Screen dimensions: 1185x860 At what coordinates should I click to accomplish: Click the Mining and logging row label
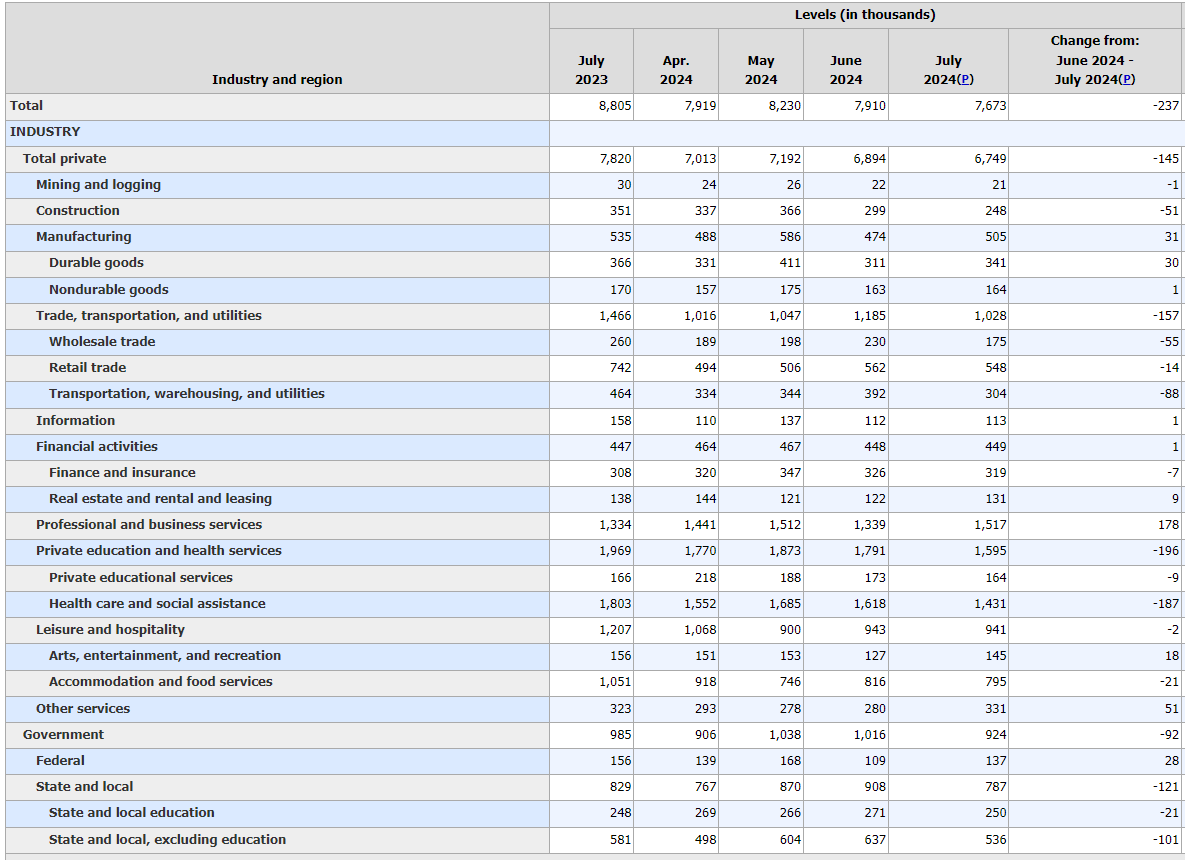tap(98, 184)
